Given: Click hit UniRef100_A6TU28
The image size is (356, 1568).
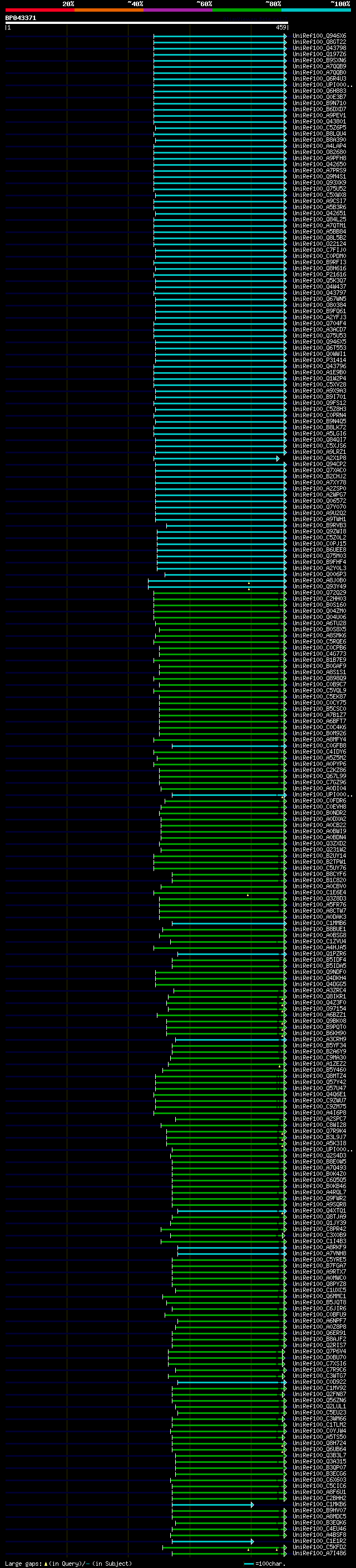Looking at the screenshot, I should [319, 624].
